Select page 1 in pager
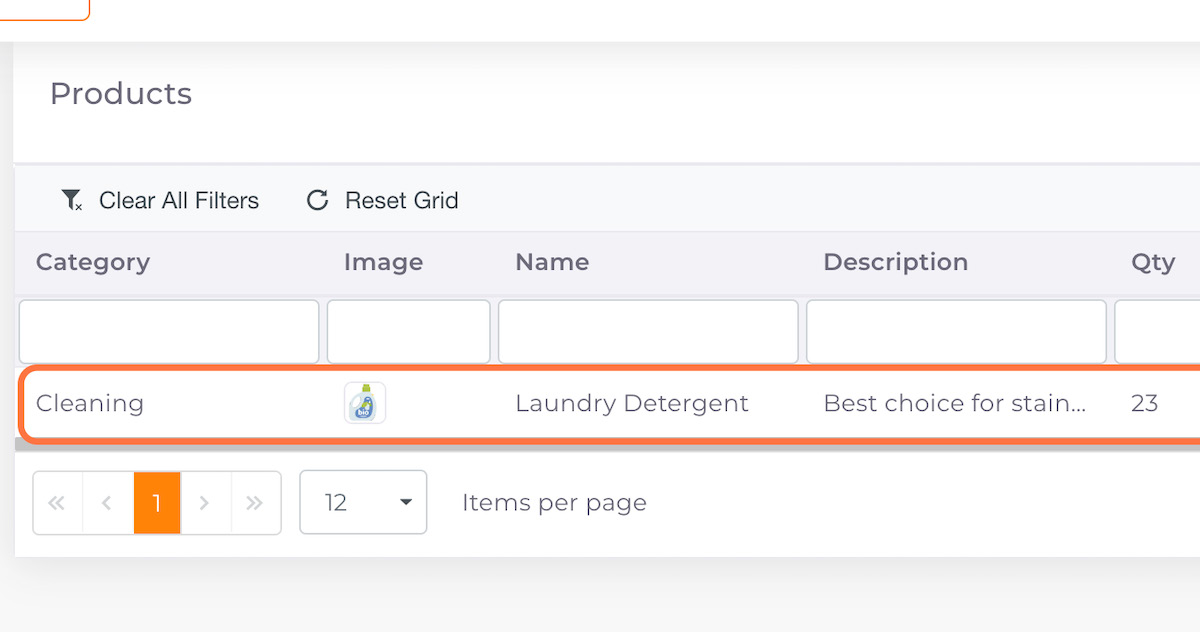 click(157, 502)
